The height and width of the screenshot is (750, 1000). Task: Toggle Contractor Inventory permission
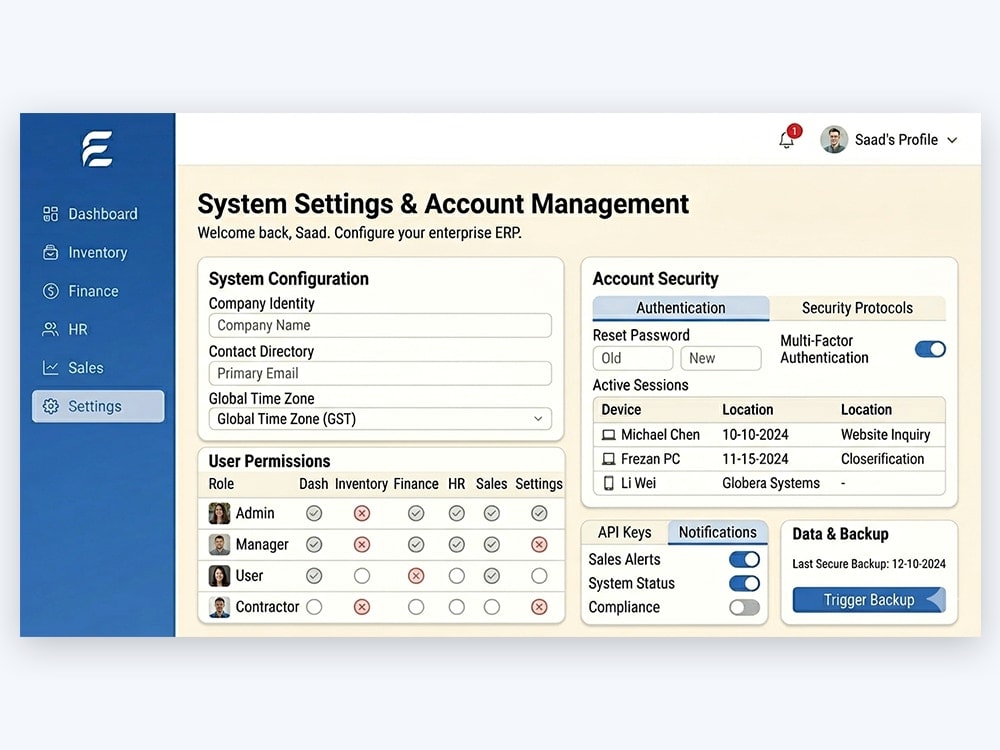pyautogui.click(x=362, y=607)
